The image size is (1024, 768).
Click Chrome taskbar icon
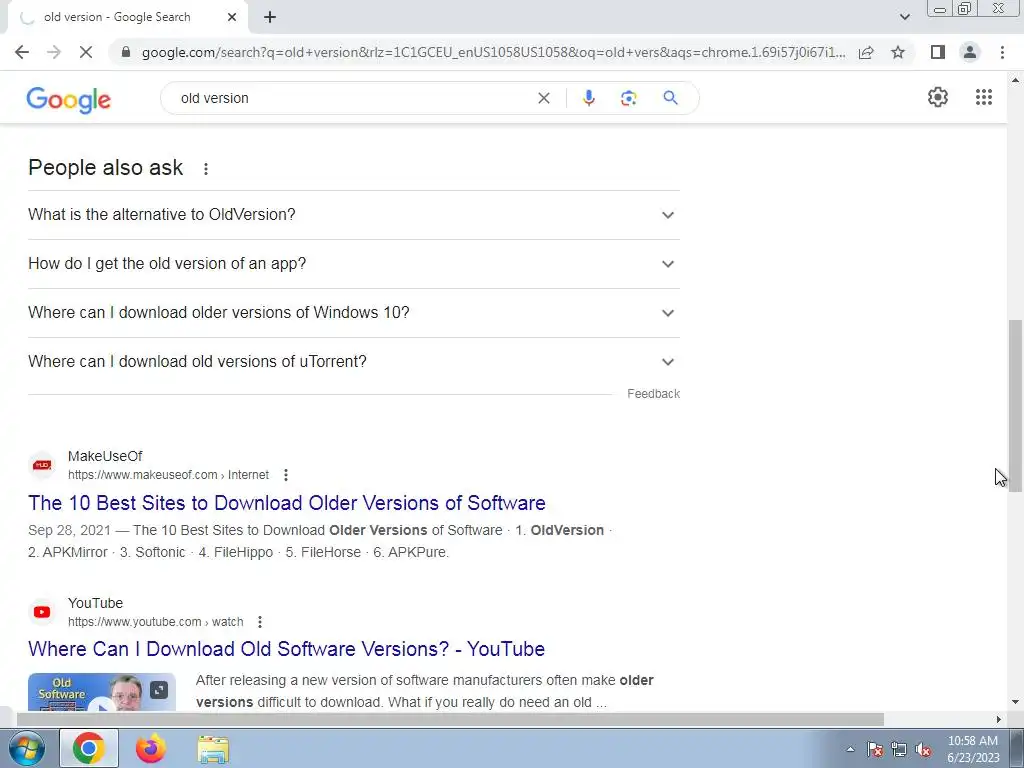click(89, 748)
